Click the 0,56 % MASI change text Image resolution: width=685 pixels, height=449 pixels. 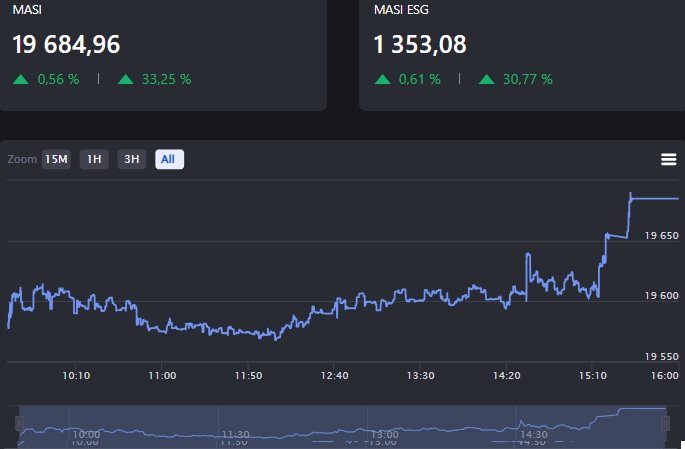click(59, 79)
